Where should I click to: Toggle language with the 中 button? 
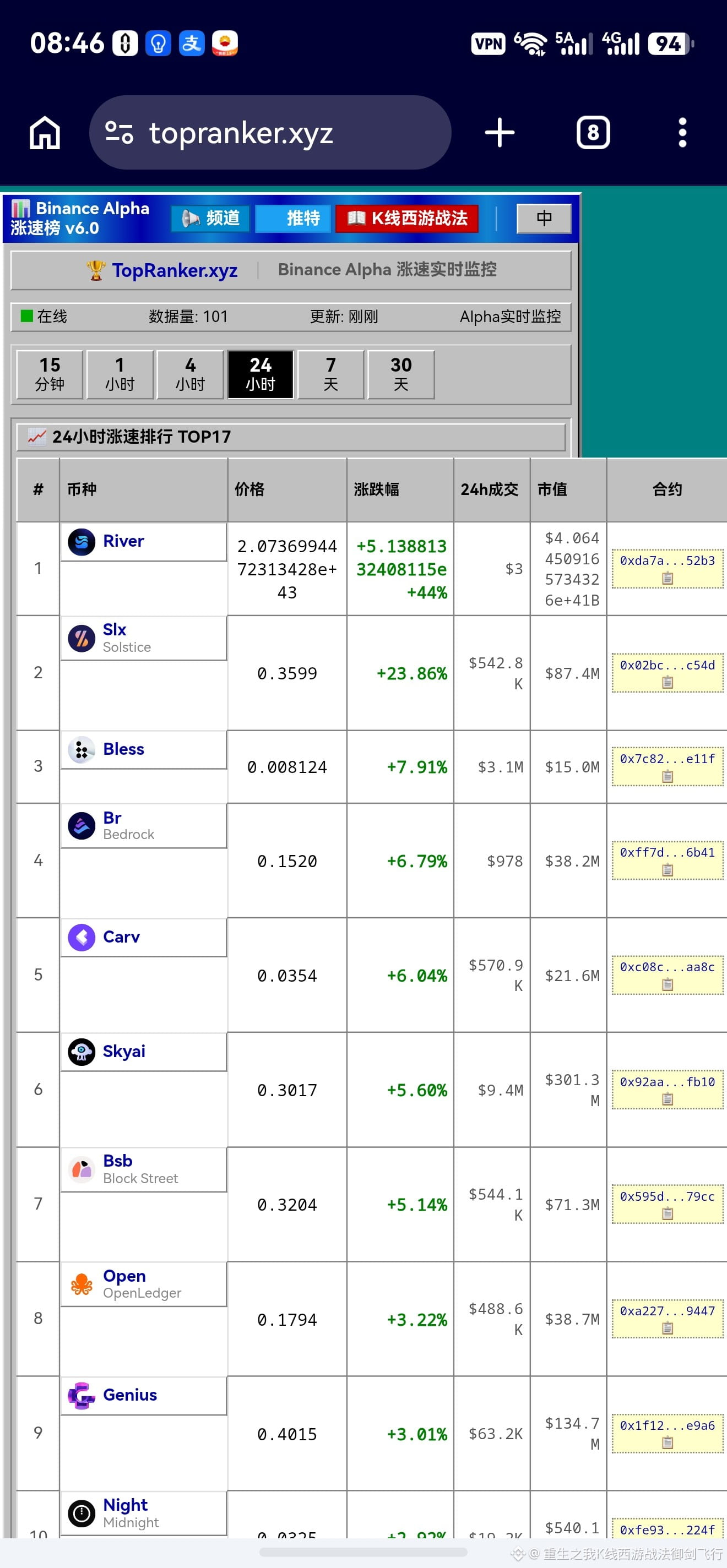[544, 218]
